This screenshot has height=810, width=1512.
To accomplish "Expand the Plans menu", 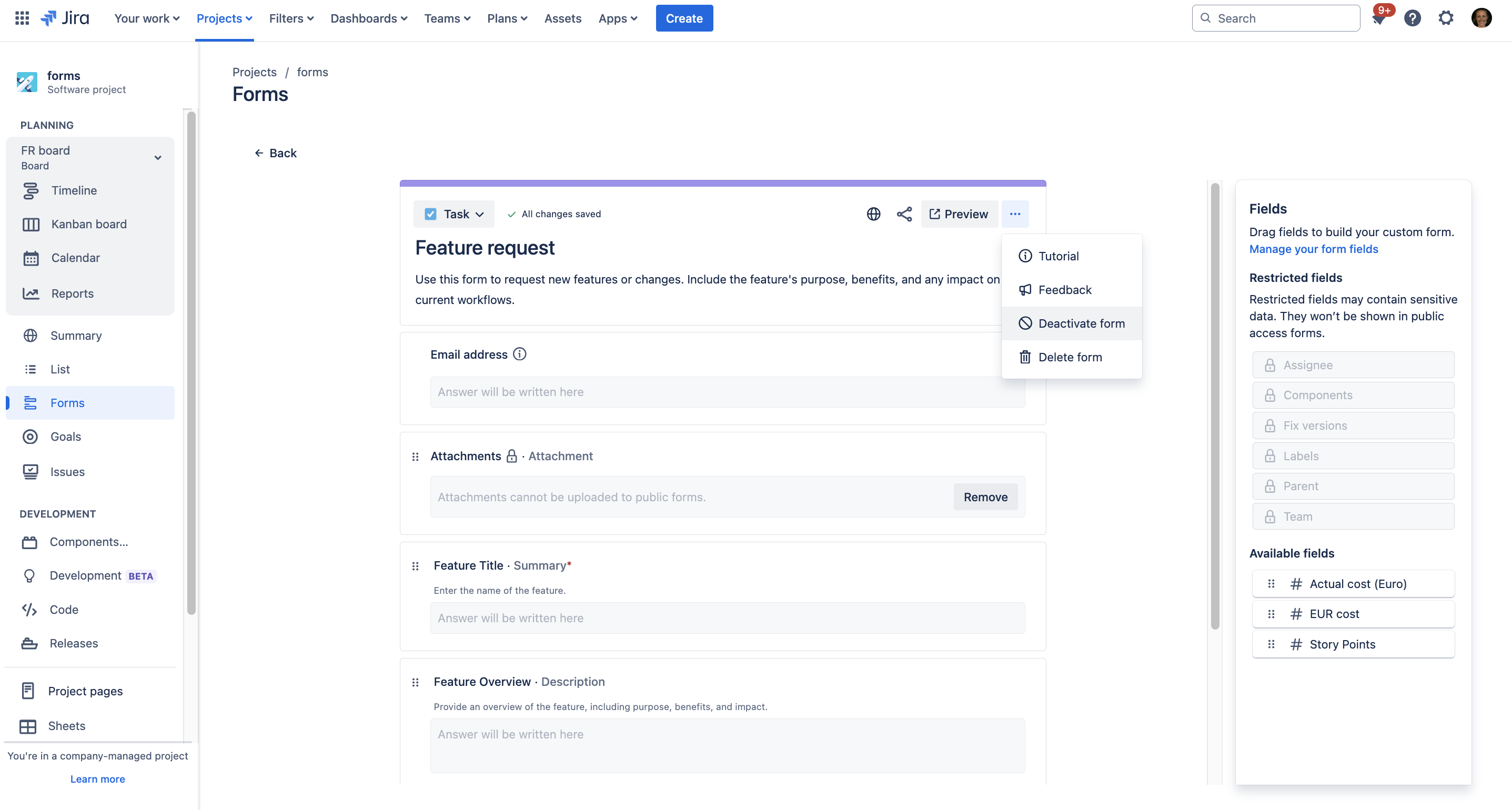I will coord(506,18).
